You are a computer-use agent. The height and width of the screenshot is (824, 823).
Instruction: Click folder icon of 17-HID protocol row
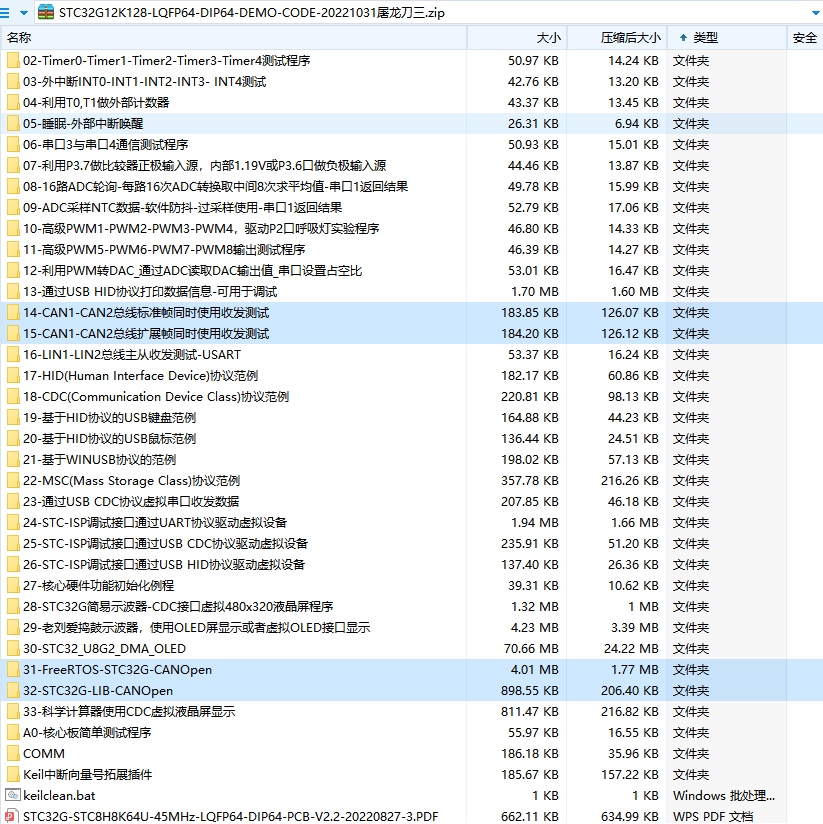[x=13, y=376]
